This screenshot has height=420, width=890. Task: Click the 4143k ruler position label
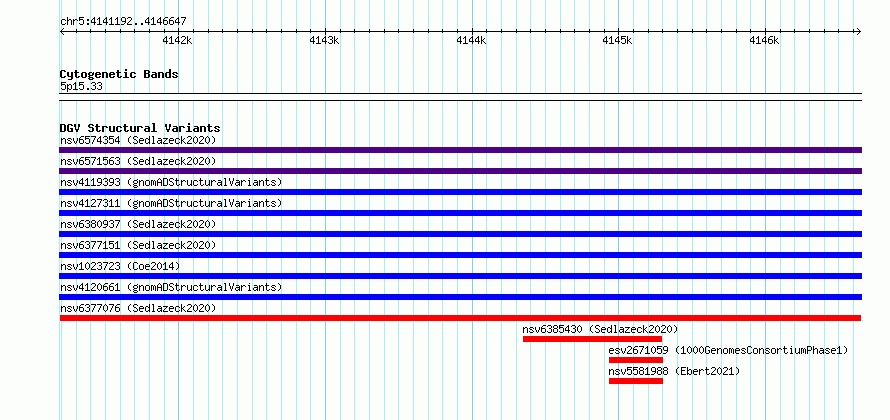(x=325, y=40)
